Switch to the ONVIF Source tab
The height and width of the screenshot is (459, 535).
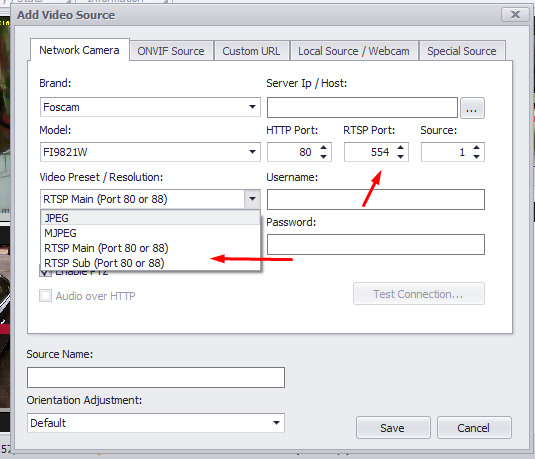pyautogui.click(x=171, y=51)
